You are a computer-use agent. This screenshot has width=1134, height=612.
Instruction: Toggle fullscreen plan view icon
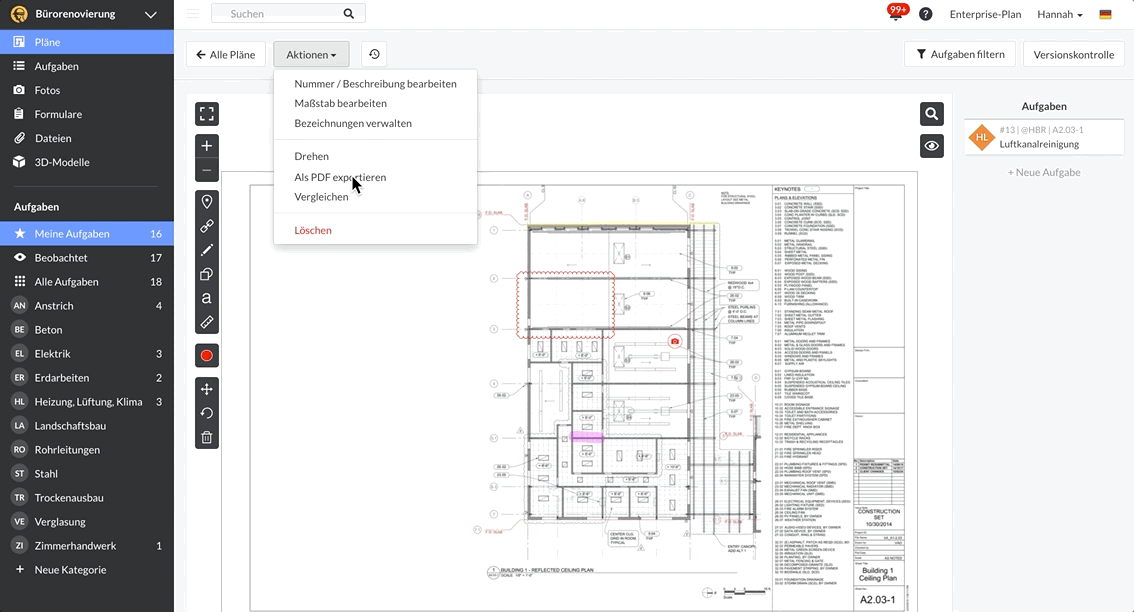pos(207,114)
